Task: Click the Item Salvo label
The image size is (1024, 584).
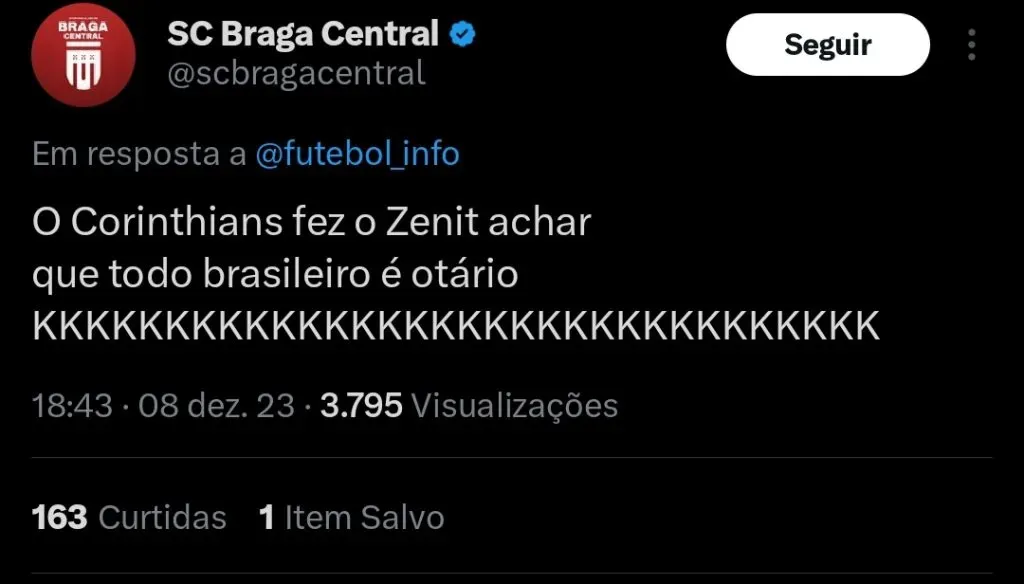Action: (365, 517)
